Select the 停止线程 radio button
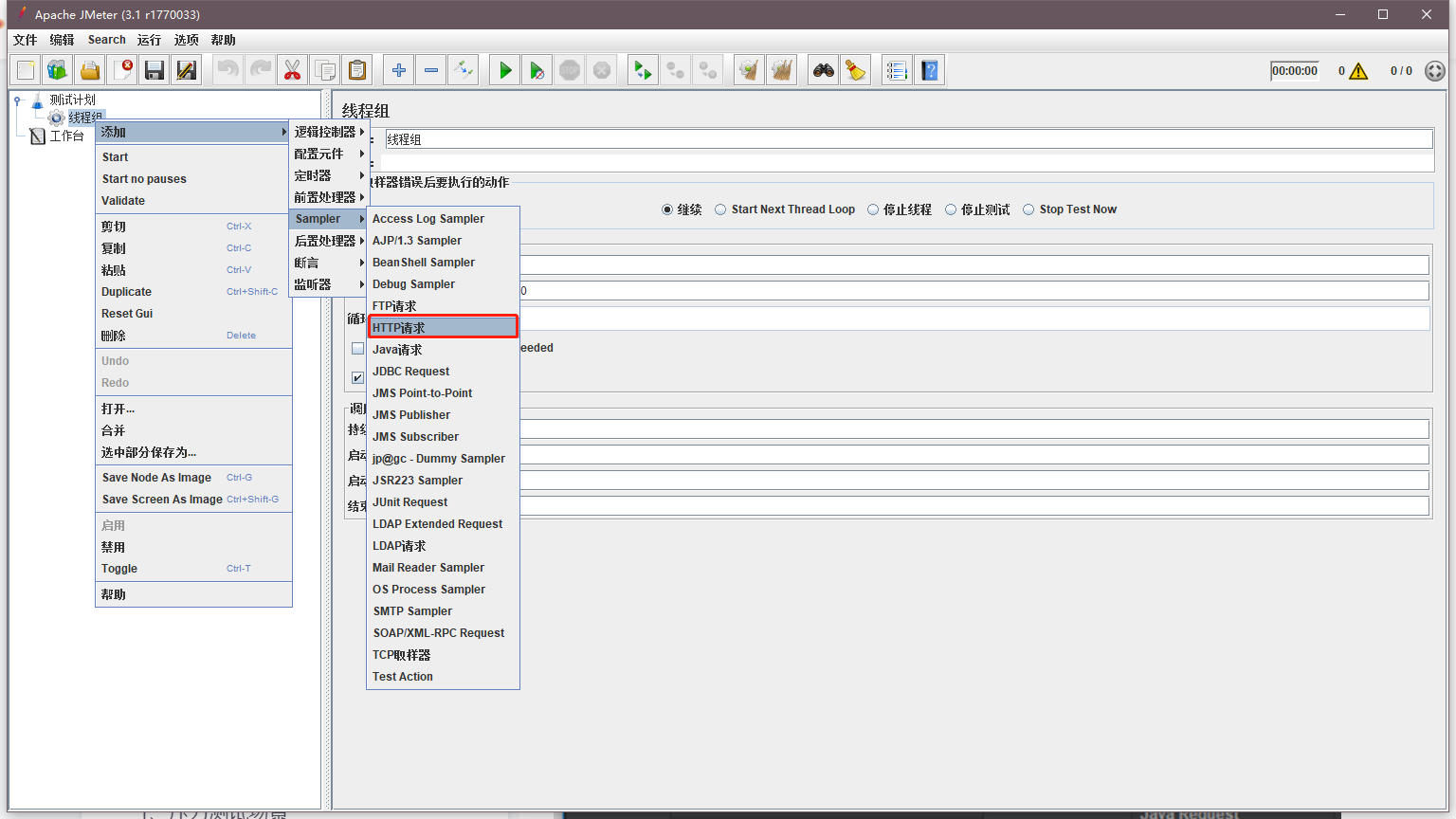Image resolution: width=1456 pixels, height=819 pixels. [873, 209]
